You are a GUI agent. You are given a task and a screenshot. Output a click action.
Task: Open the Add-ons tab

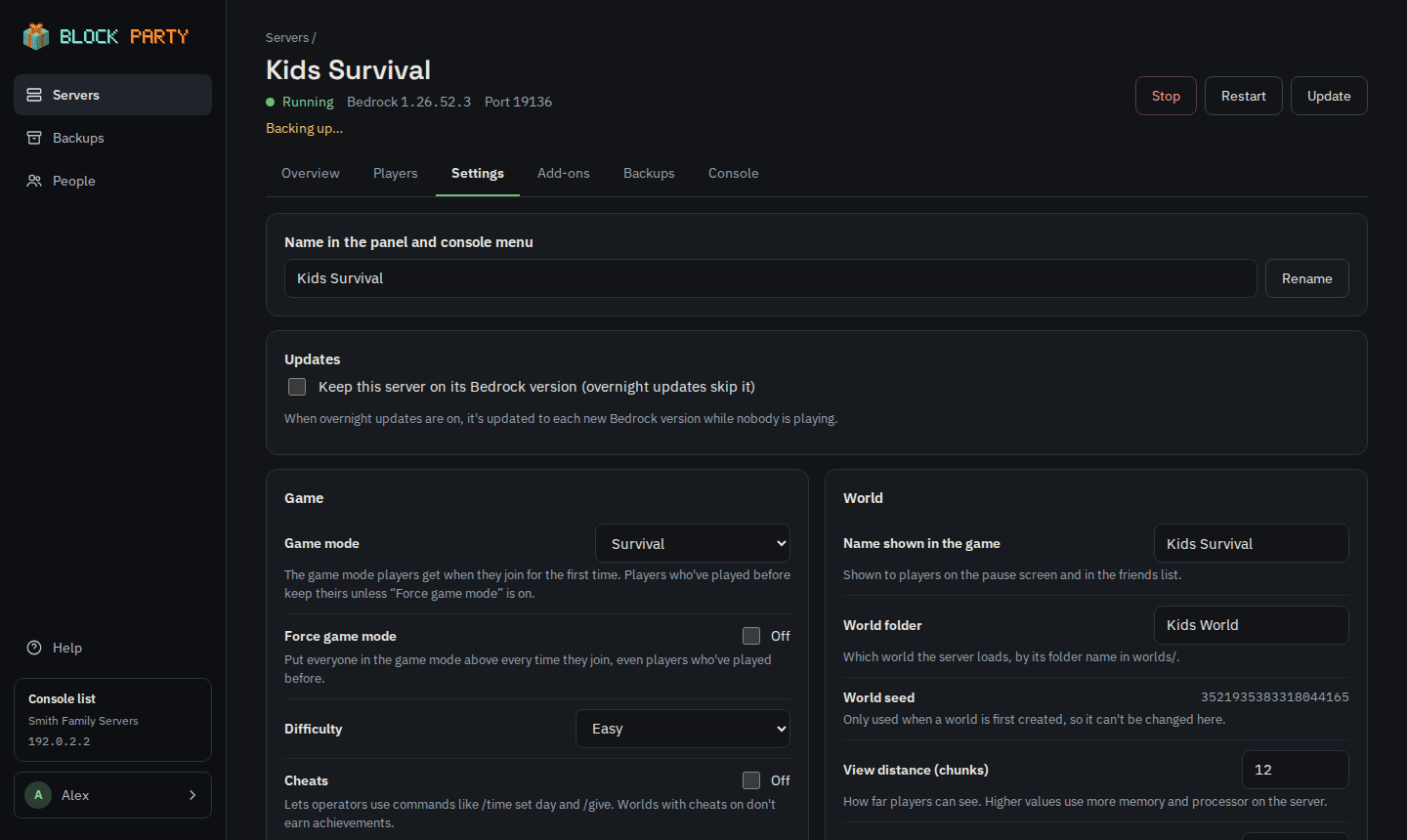coord(564,173)
